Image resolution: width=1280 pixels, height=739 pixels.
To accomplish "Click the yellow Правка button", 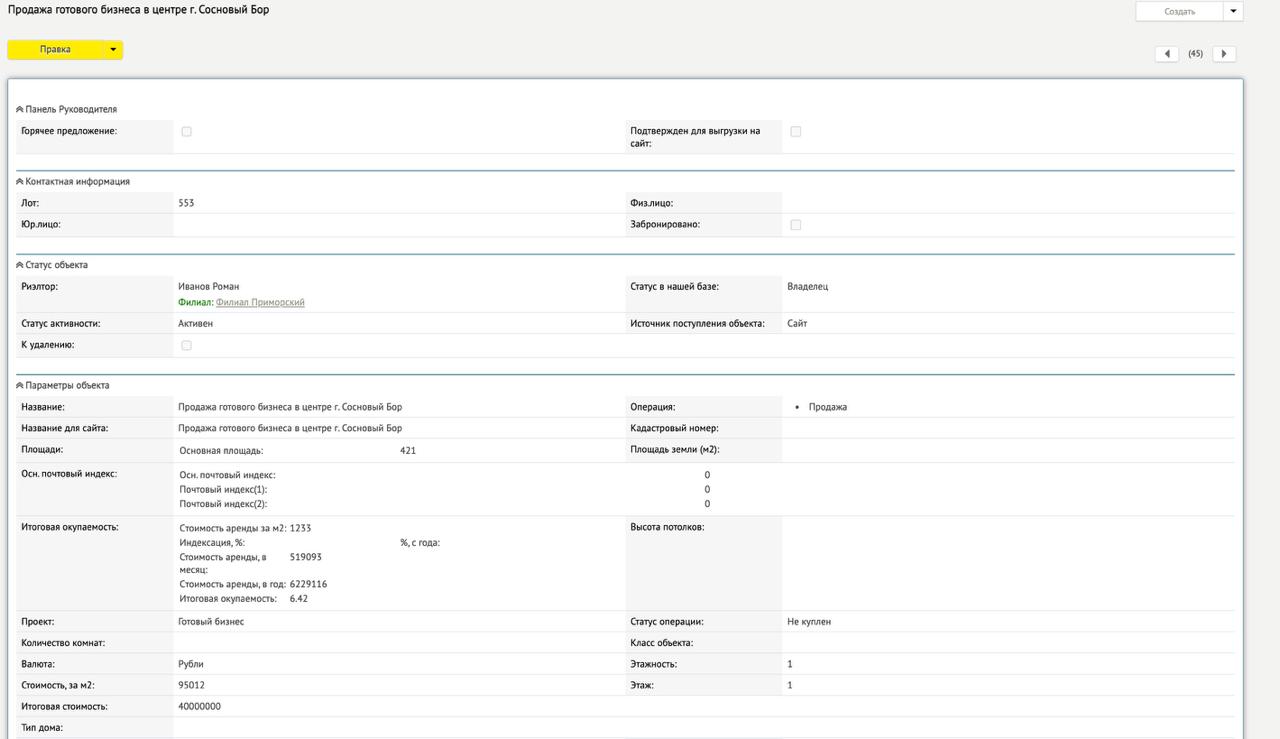I will tap(55, 50).
